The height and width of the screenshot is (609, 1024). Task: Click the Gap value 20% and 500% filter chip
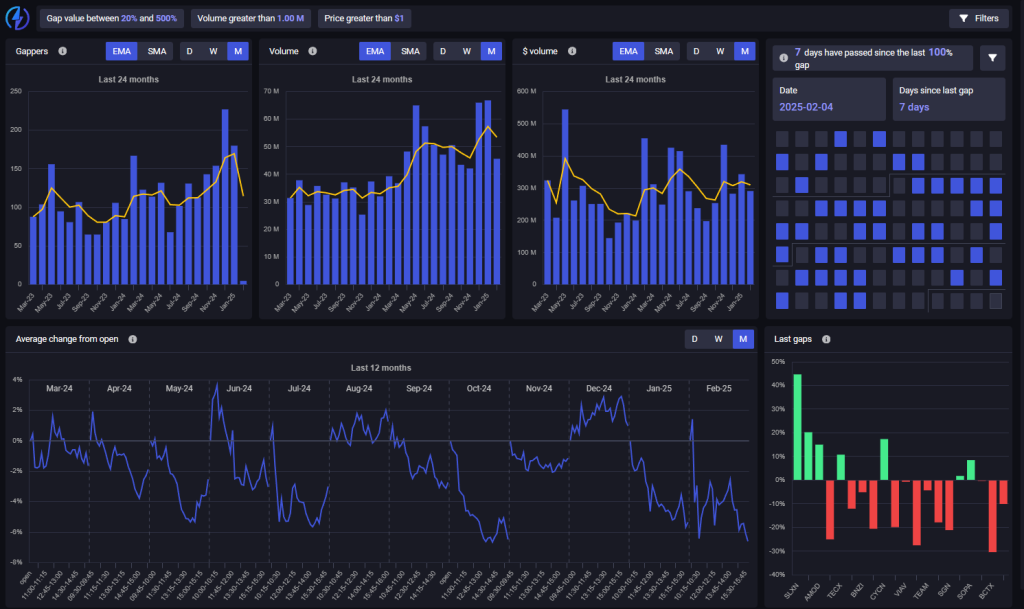tap(112, 18)
